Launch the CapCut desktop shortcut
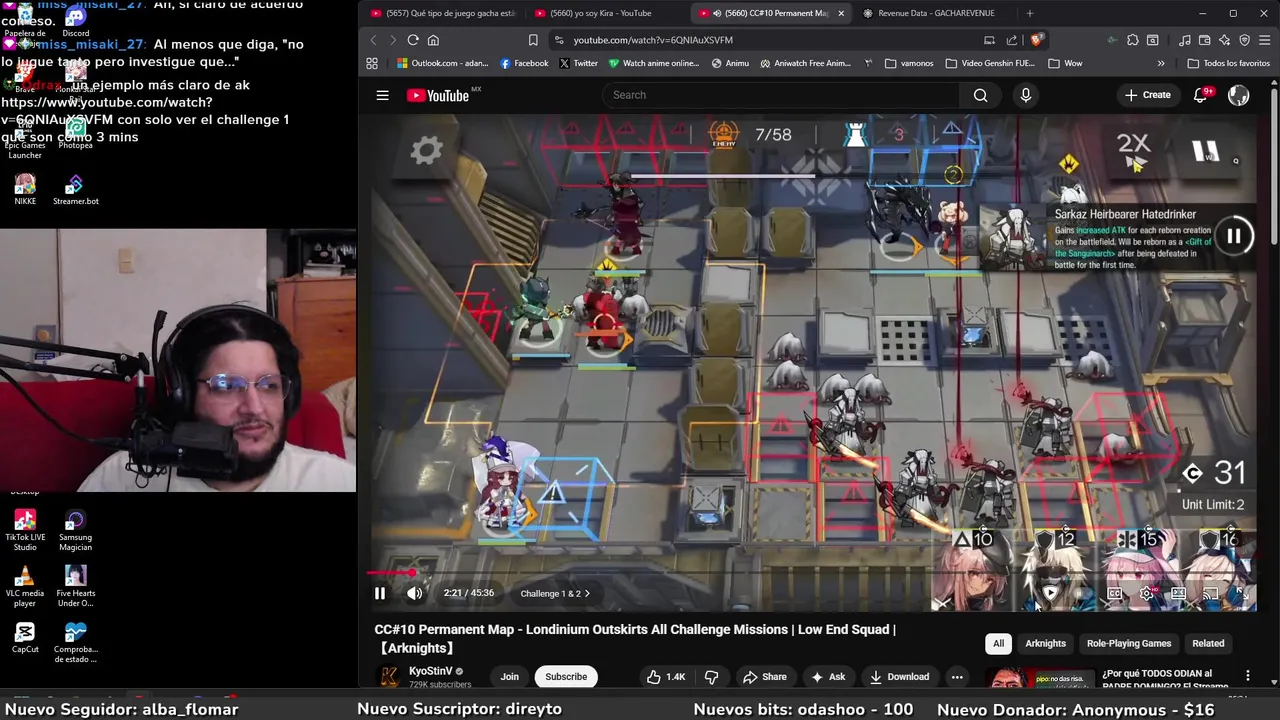Screen dimensions: 1280x720 (25, 637)
